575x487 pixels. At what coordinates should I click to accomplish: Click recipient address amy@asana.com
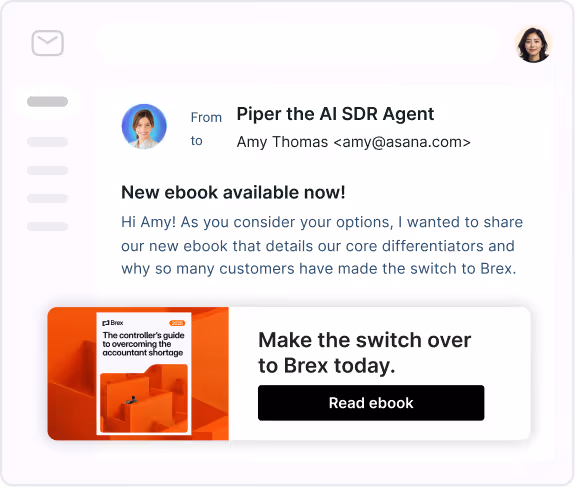(402, 142)
